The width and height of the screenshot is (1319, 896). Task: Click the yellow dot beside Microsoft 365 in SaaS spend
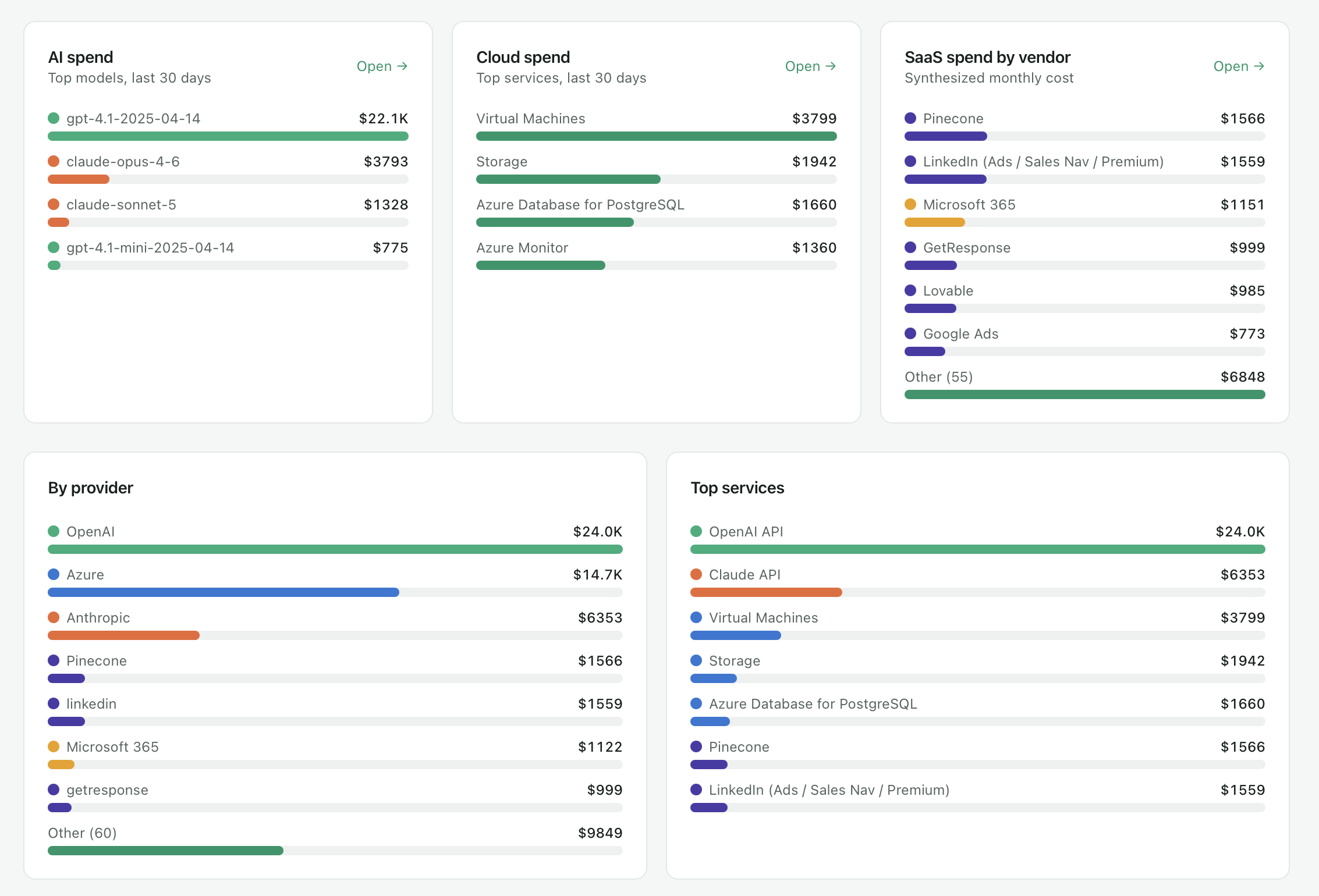coord(910,204)
